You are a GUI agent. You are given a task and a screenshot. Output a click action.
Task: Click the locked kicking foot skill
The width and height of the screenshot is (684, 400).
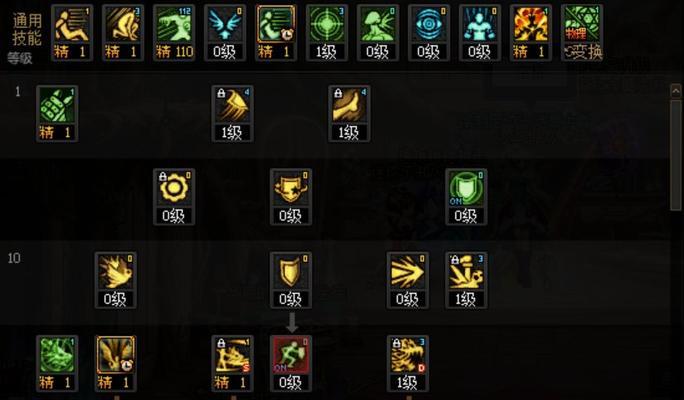(349, 113)
